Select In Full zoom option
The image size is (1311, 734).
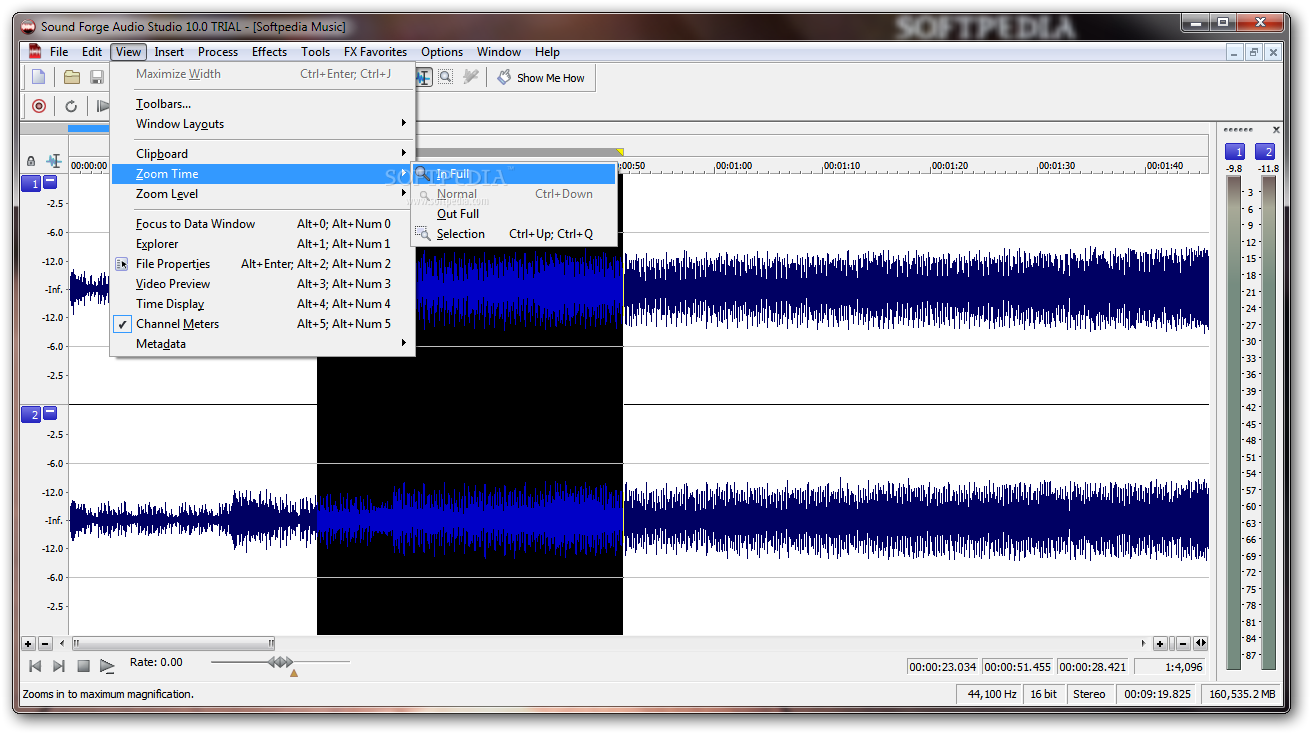pos(514,174)
